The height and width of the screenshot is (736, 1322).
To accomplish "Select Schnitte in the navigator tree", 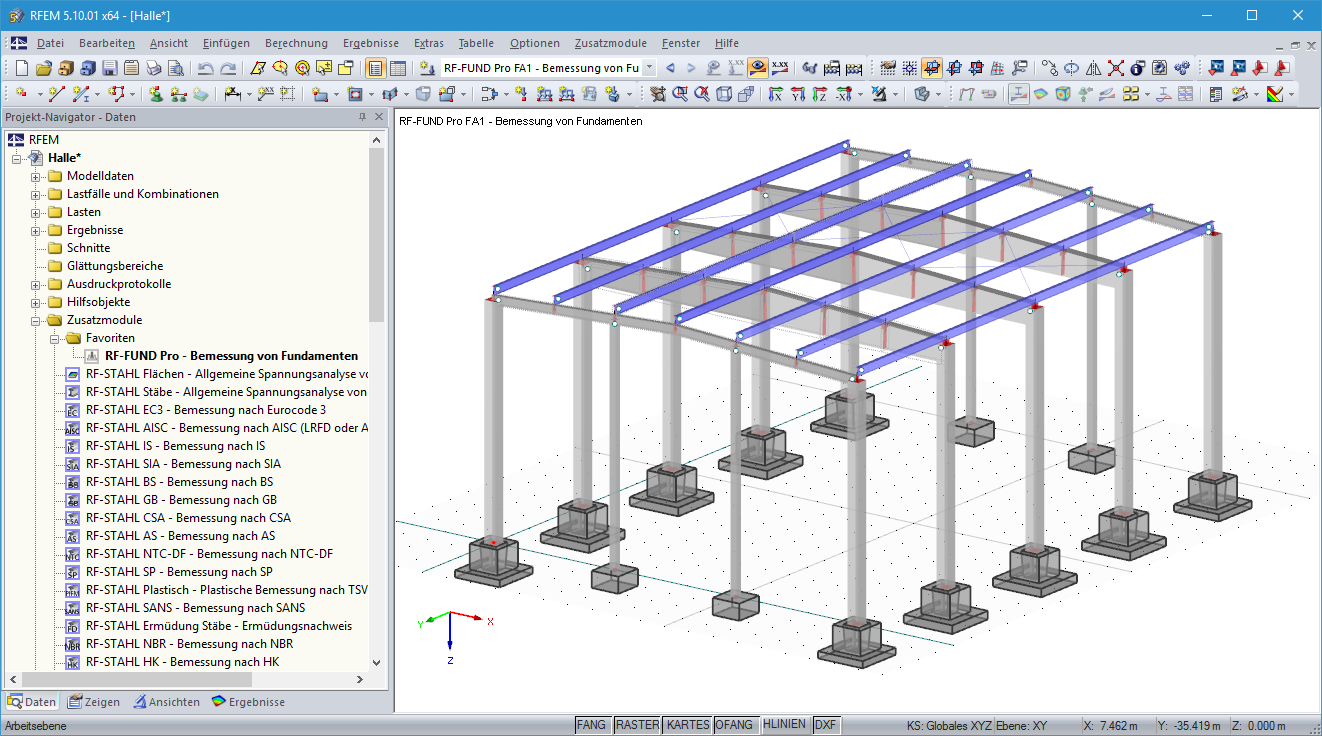I will [88, 248].
